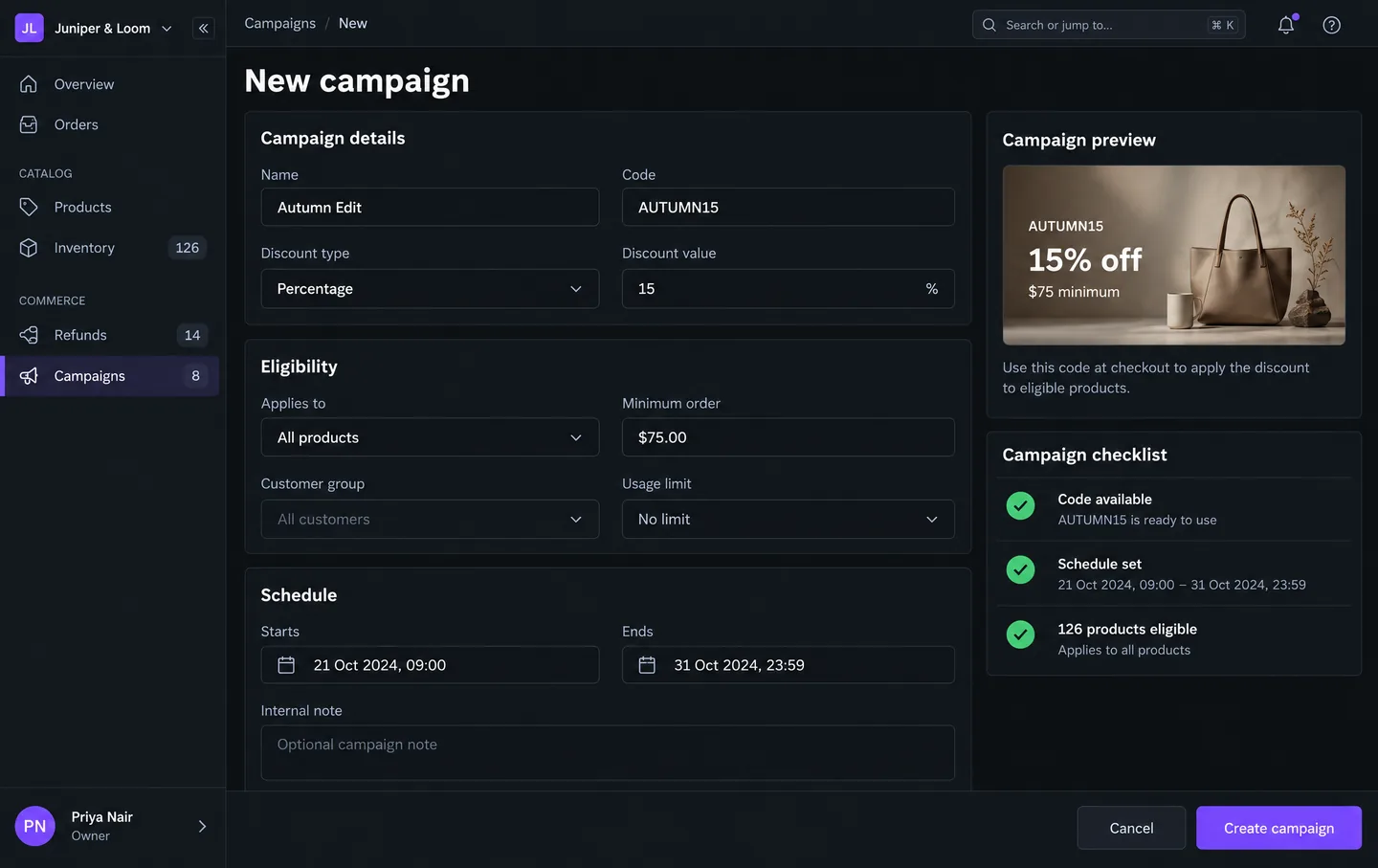Click the Ends date field value
The width and height of the screenshot is (1378, 868).
tap(739, 665)
